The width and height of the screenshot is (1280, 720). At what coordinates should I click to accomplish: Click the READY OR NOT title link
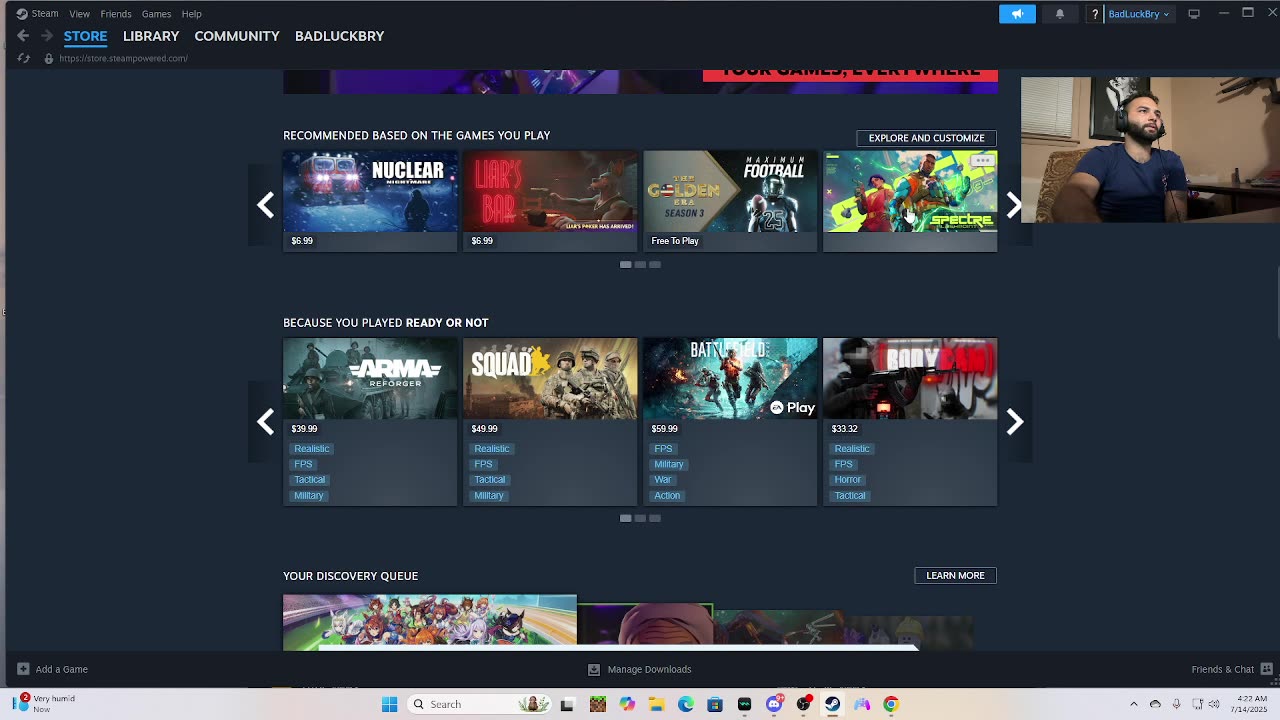point(447,323)
